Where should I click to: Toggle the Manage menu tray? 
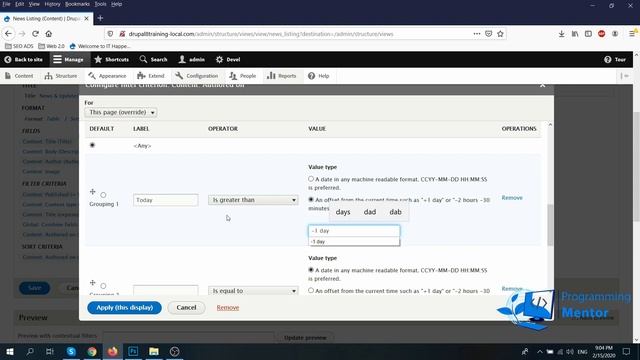tap(68, 60)
